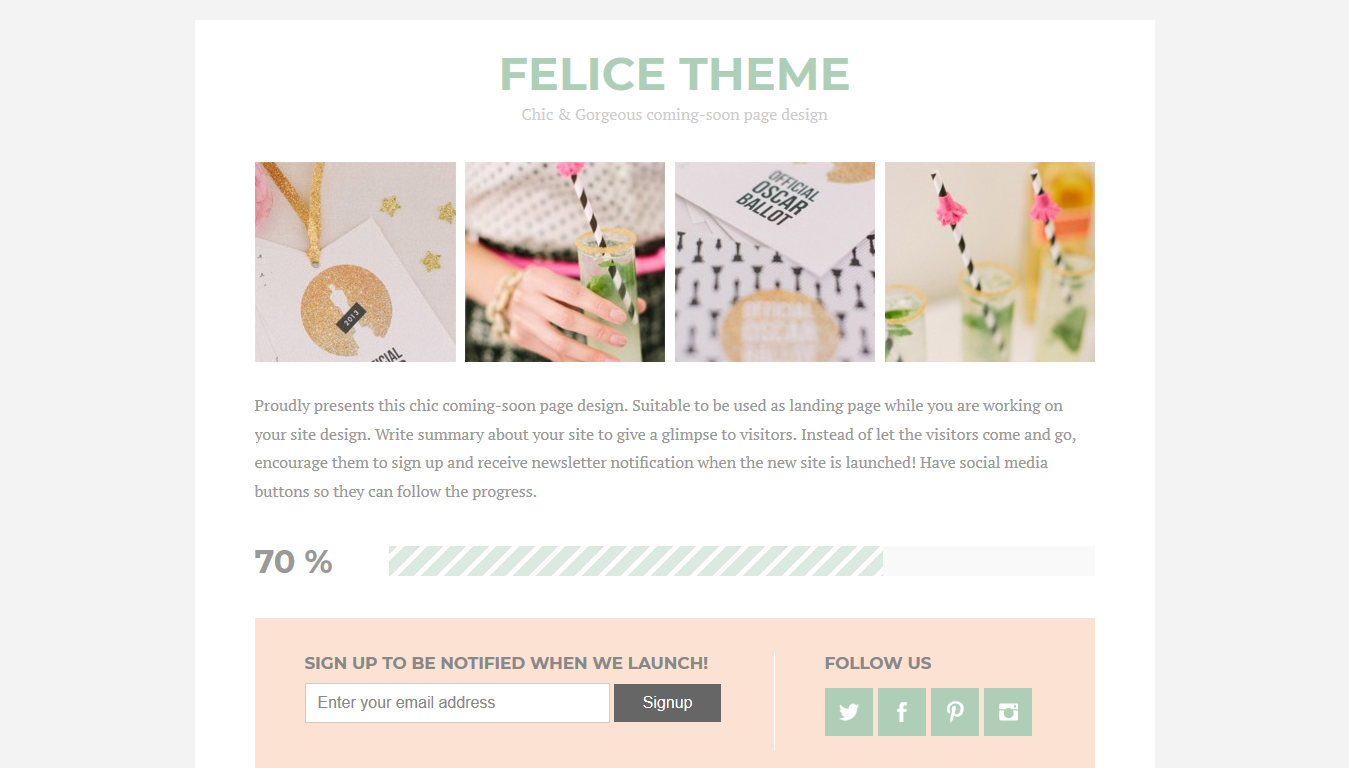Open the Twitter social icon

849,712
